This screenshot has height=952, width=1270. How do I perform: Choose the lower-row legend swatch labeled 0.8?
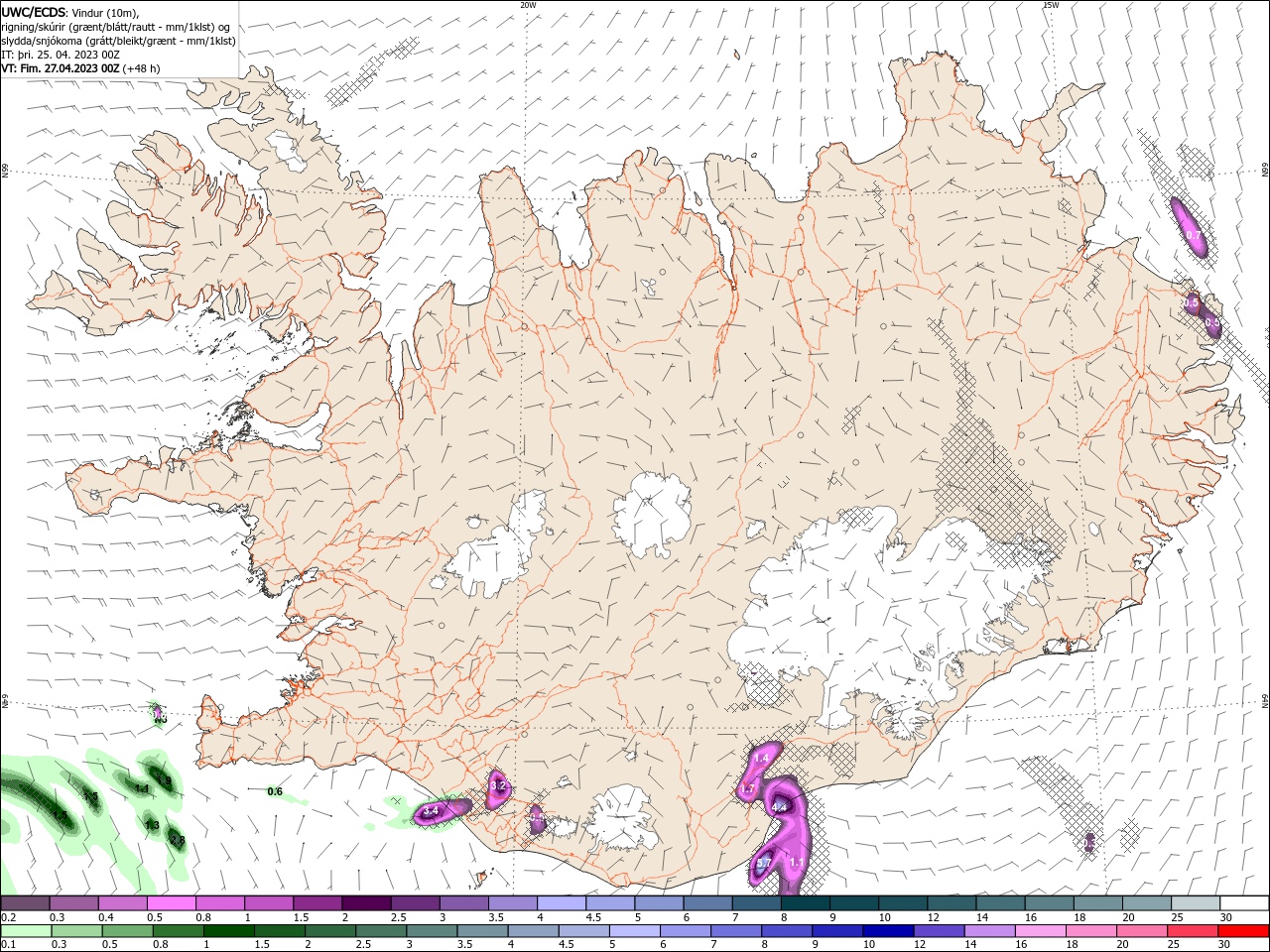179,931
